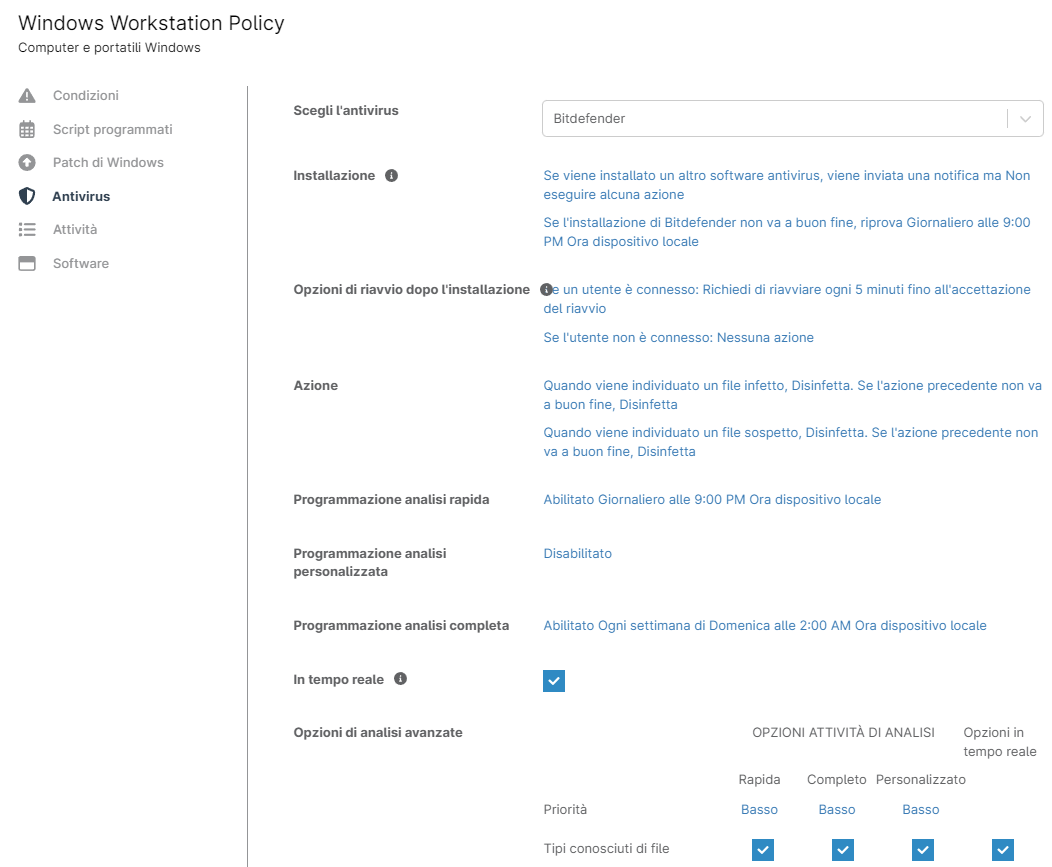Change the Completo priority Basso value
1052x867 pixels.
click(x=836, y=810)
